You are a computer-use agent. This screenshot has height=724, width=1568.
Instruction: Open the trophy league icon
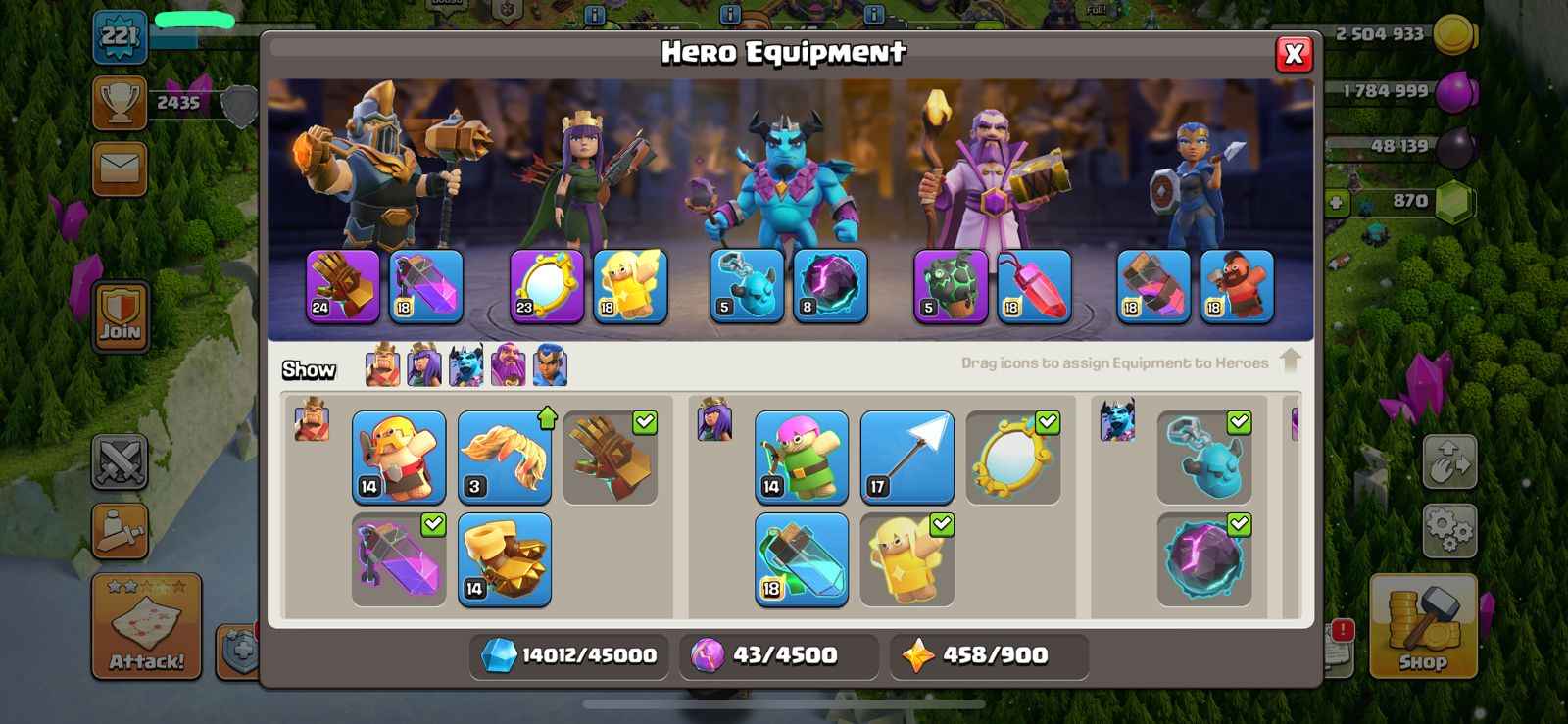(120, 103)
